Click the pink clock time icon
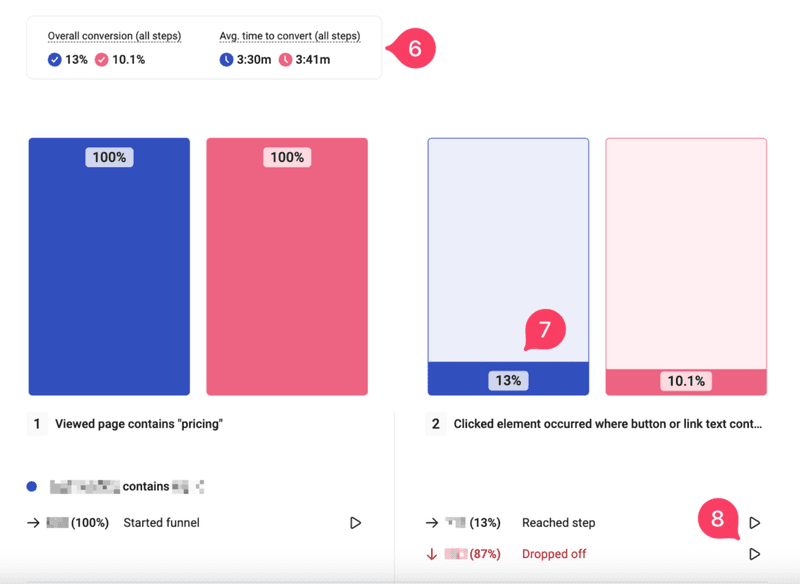 point(286,60)
